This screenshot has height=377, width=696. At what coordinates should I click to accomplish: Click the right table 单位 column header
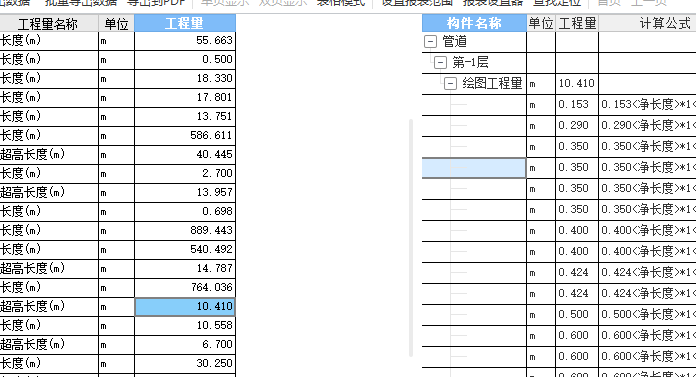coord(541,23)
